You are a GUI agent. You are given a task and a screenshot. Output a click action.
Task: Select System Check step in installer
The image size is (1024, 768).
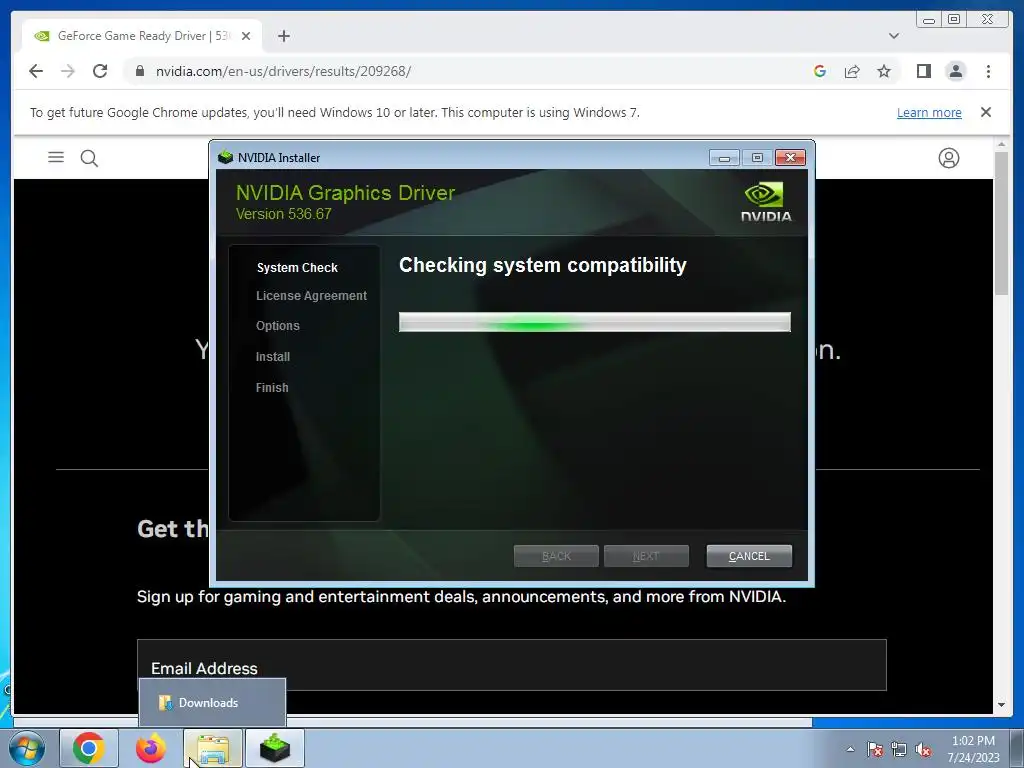[297, 268]
